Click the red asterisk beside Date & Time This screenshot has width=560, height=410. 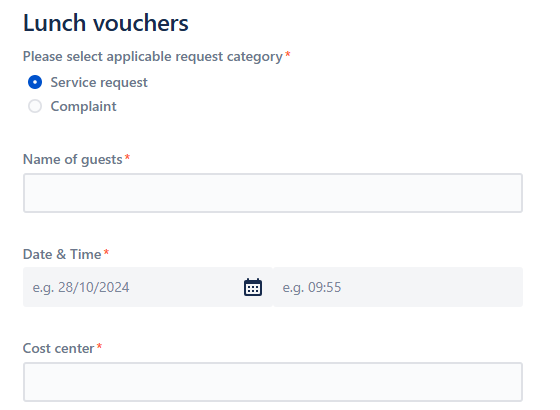point(106,252)
